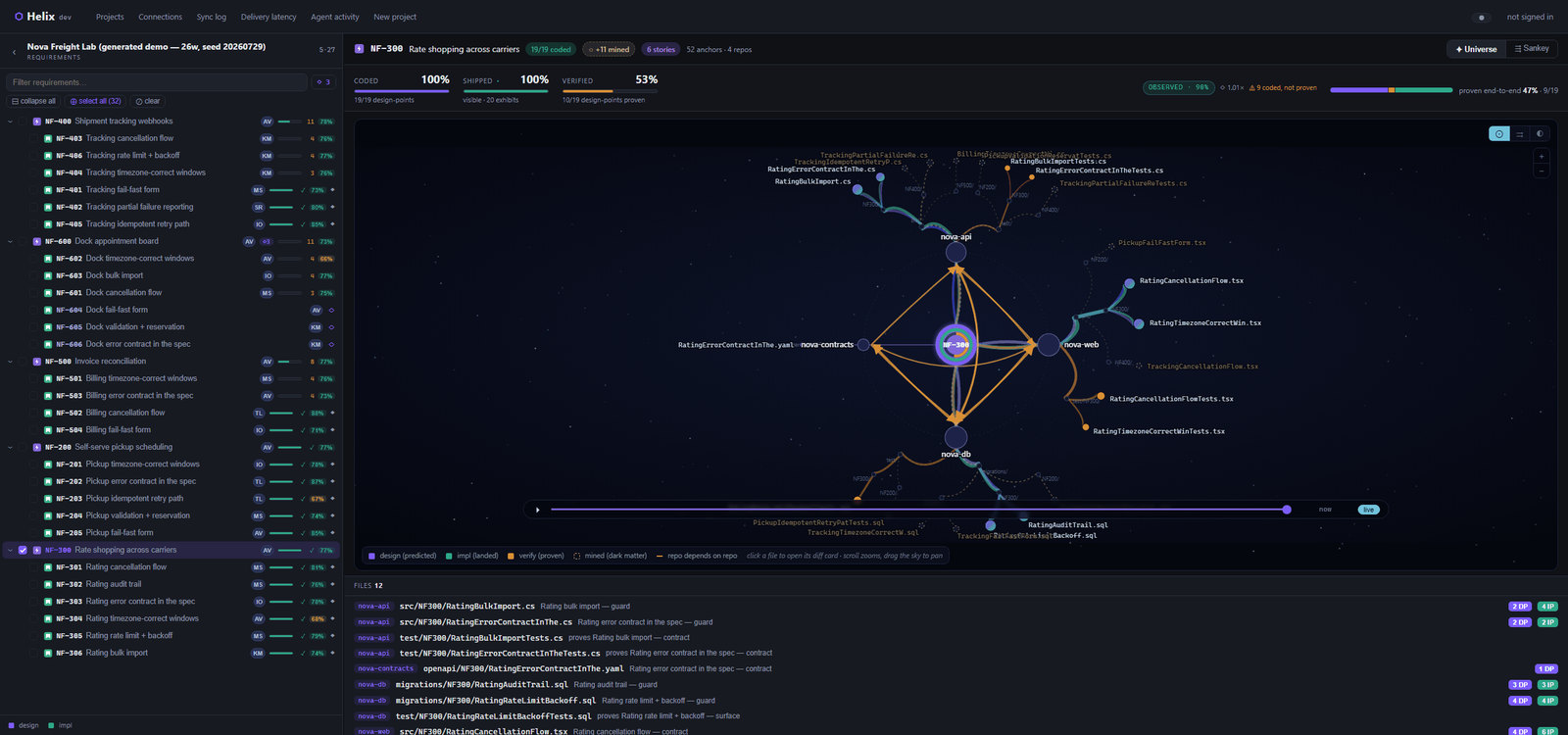The width and height of the screenshot is (1568, 735).
Task: Open the Sync log page
Action: click(212, 17)
